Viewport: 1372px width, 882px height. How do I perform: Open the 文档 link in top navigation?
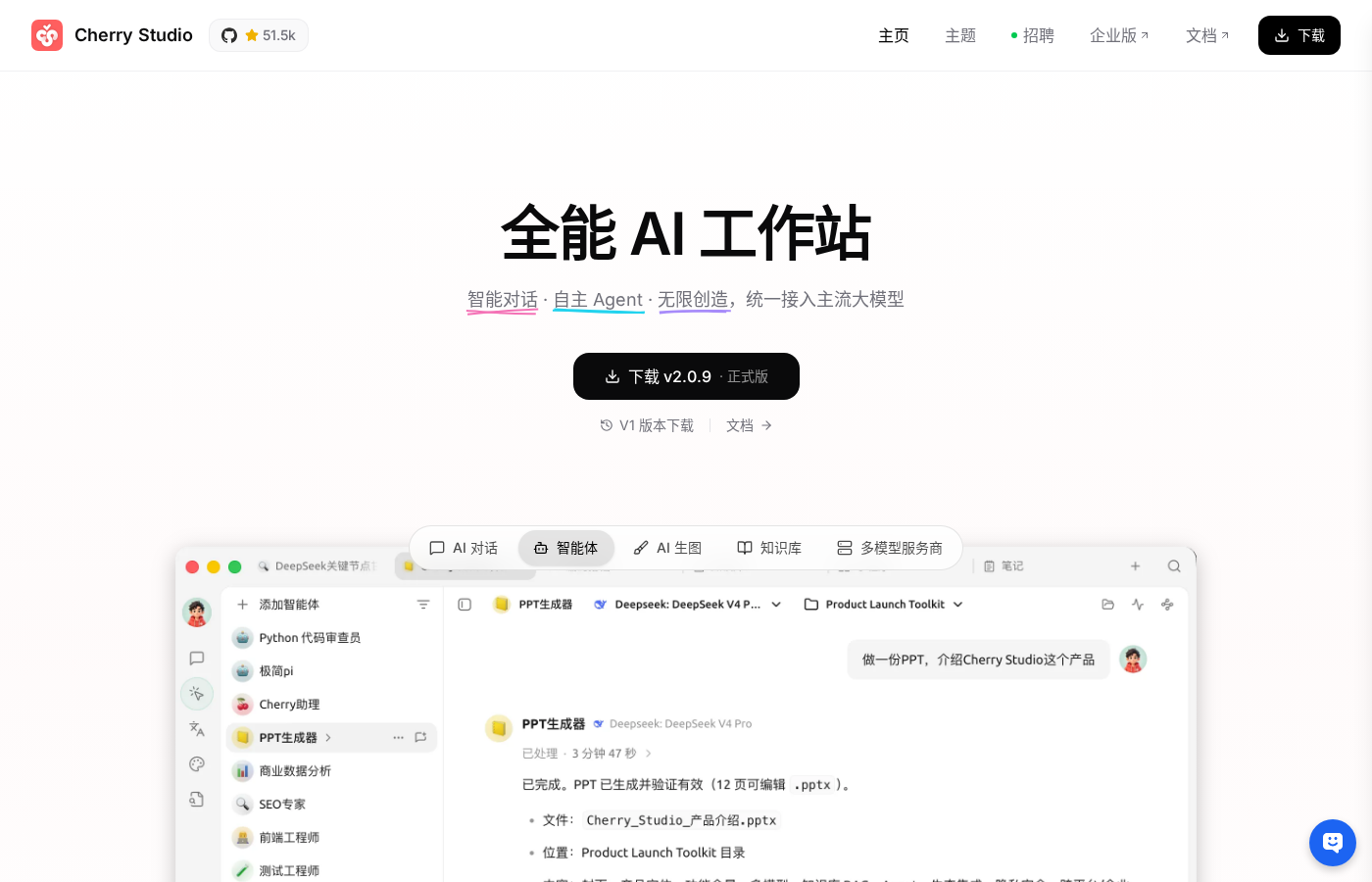click(1207, 35)
